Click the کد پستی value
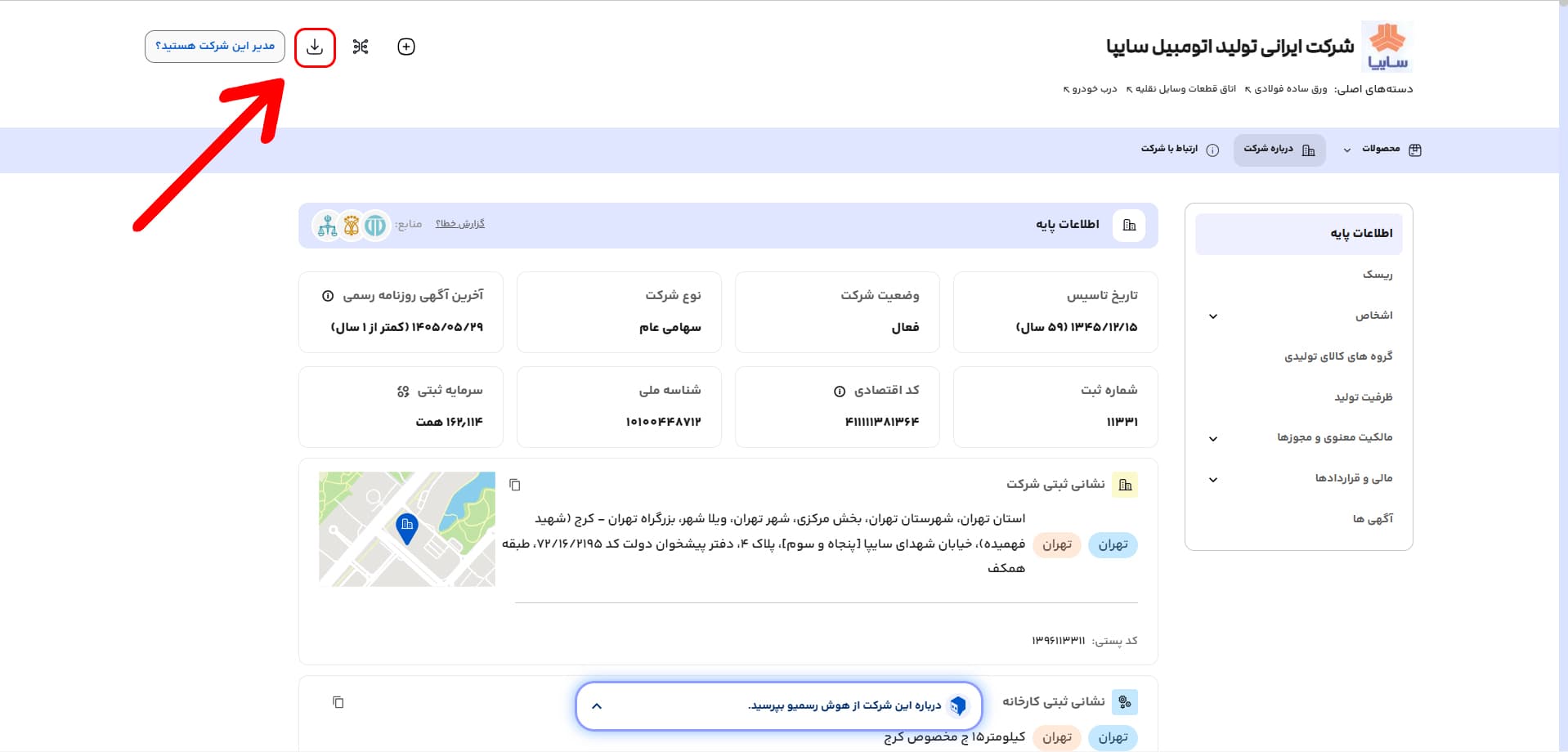 [x=1058, y=641]
